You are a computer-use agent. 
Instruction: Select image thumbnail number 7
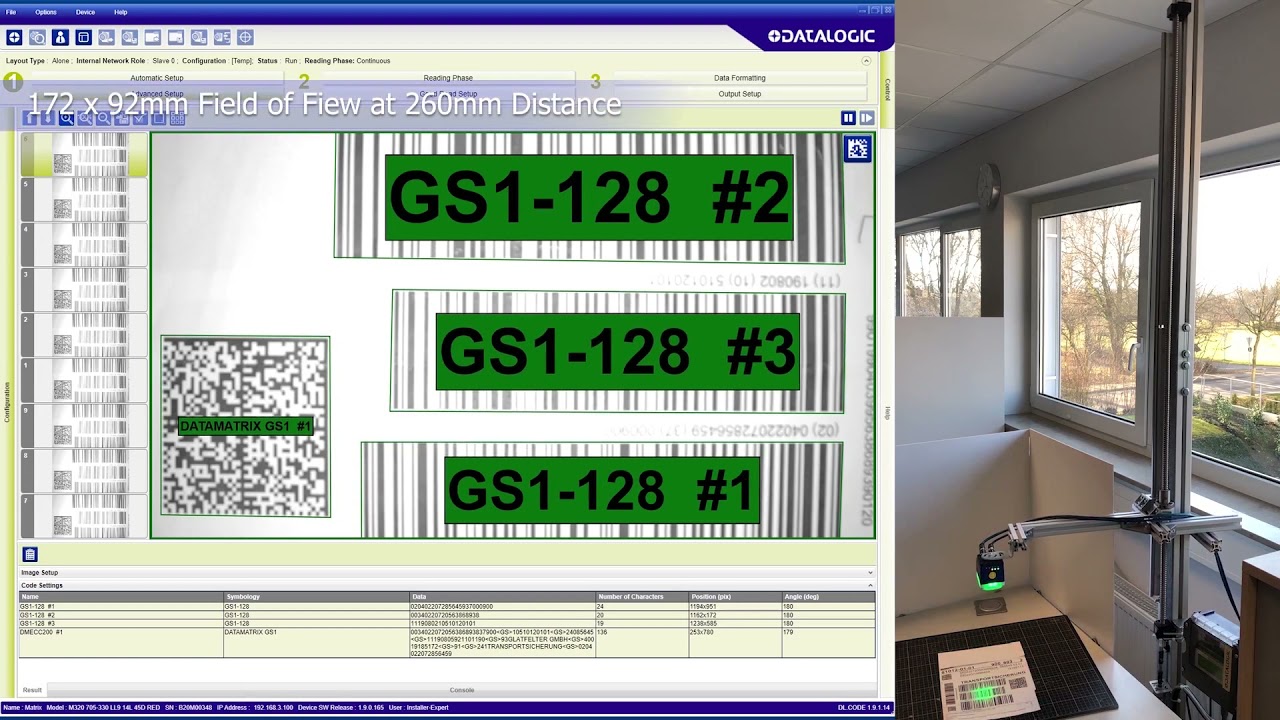[x=84, y=516]
